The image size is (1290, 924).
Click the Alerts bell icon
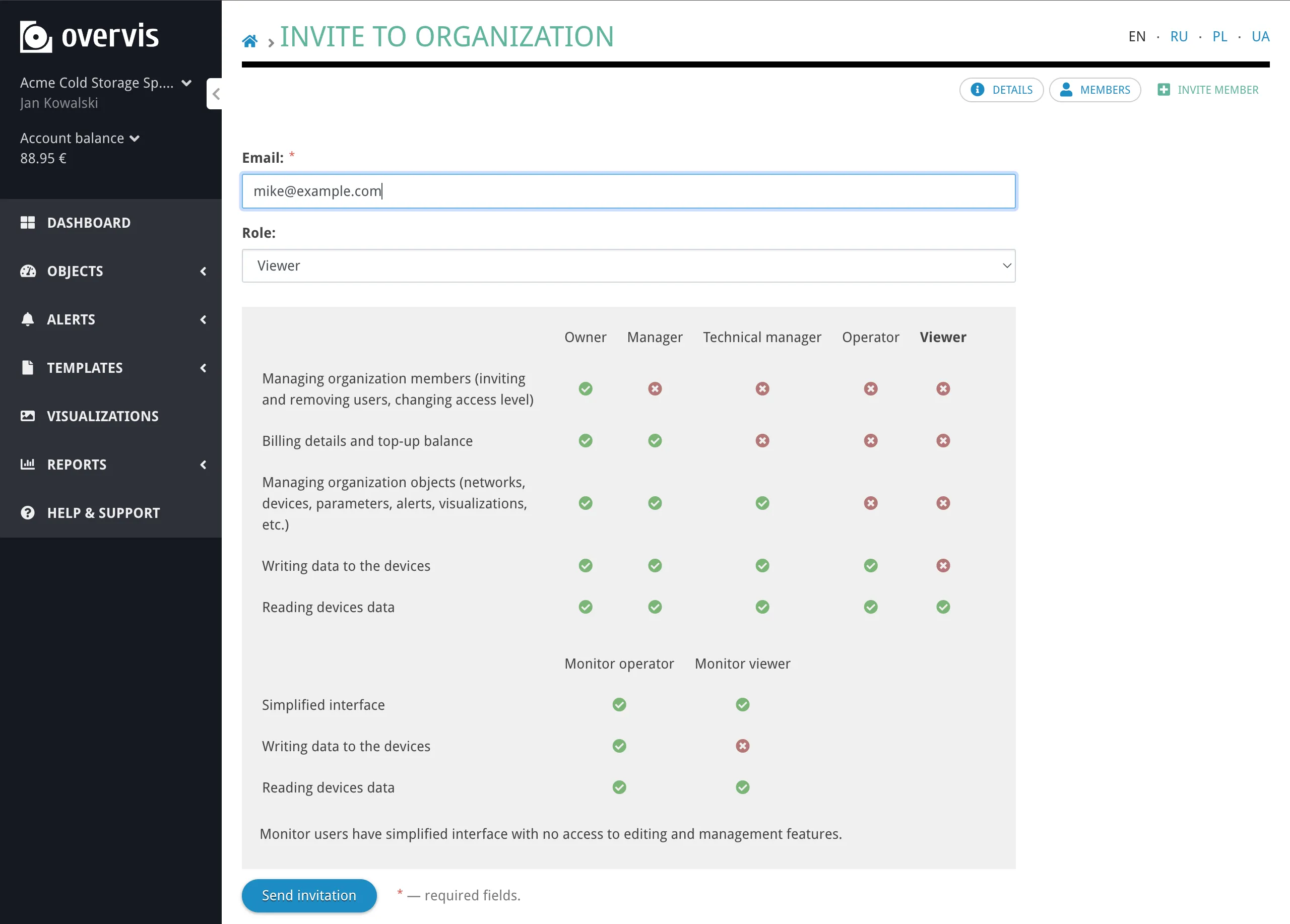(x=27, y=319)
